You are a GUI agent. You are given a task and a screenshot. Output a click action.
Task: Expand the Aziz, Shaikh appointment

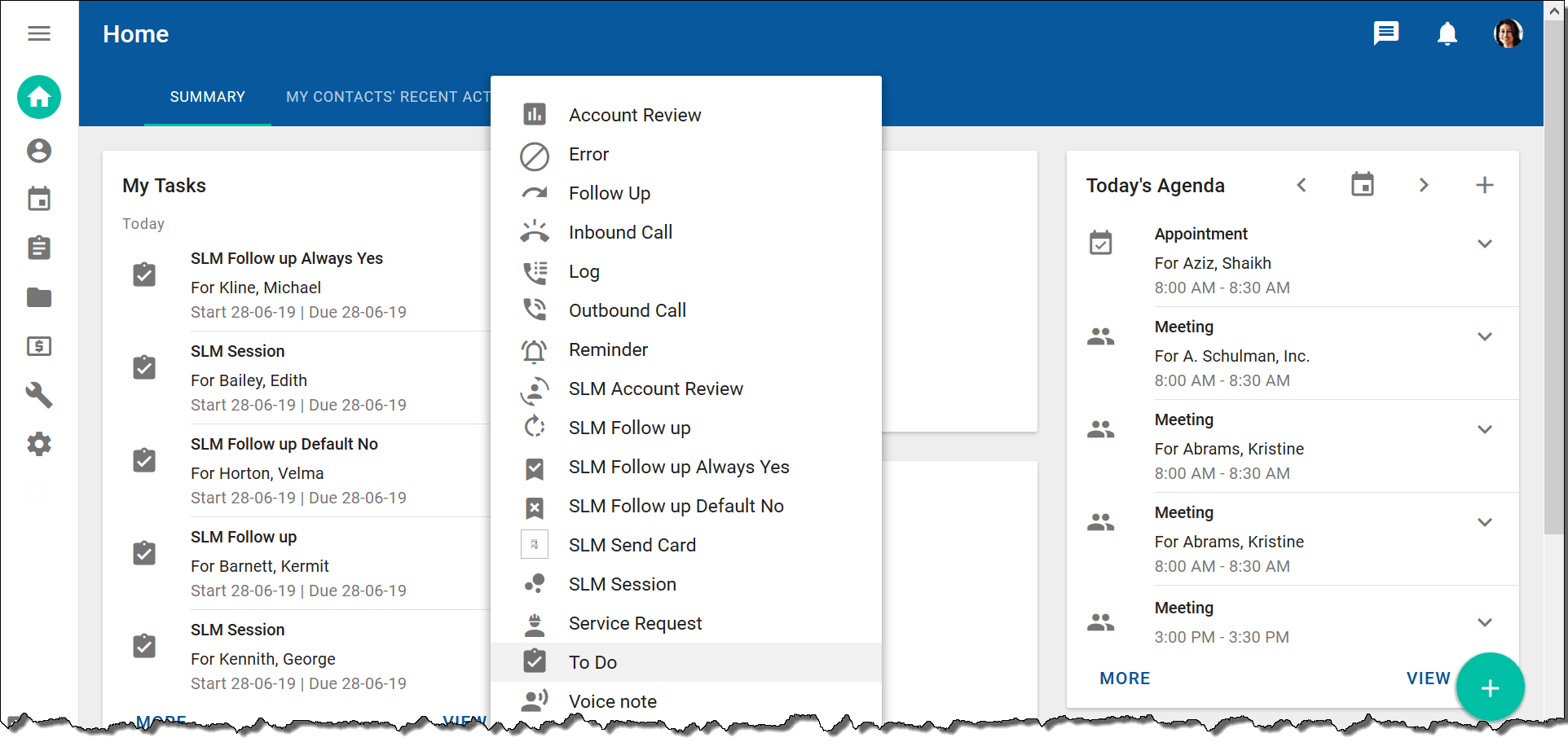coord(1484,244)
